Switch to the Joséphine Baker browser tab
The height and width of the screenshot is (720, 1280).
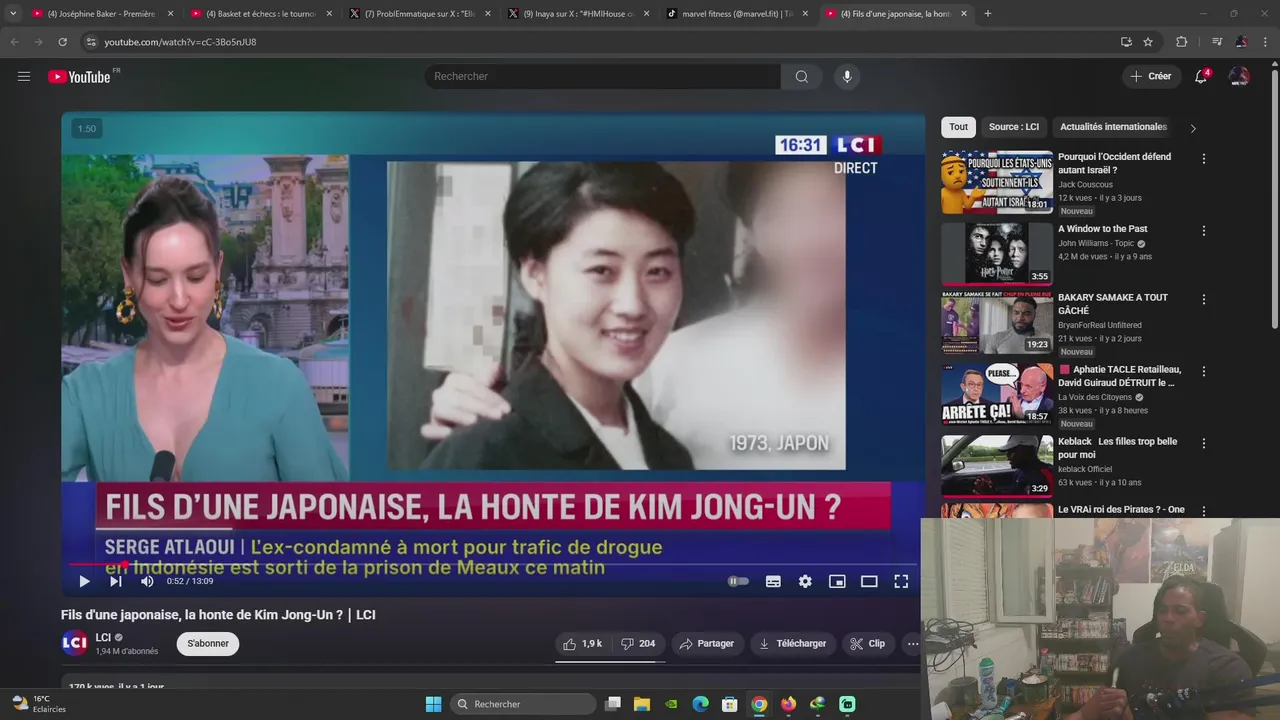(101, 14)
